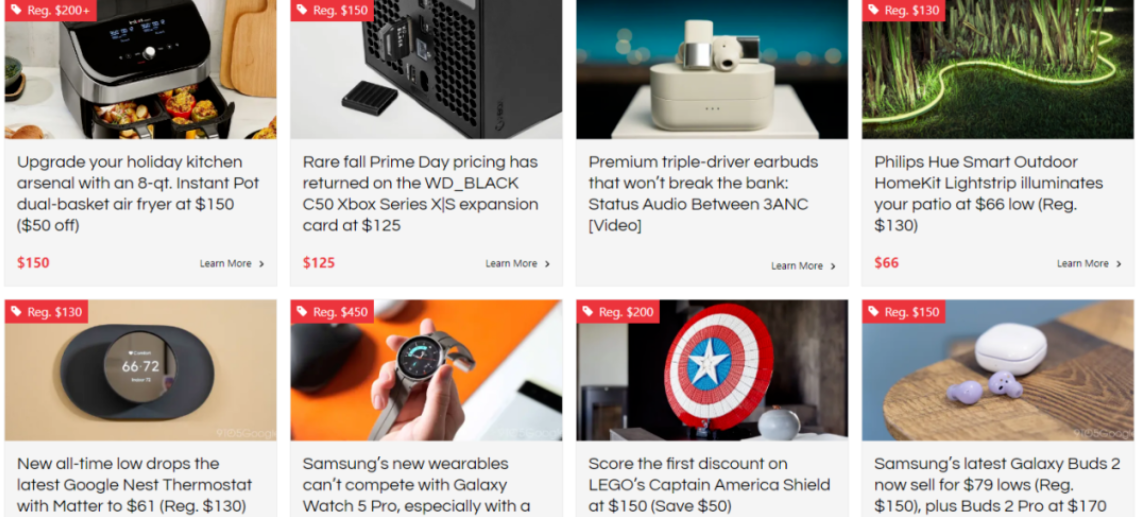The image size is (1139, 517).
Task: Open Samsung's latest Galaxy Buds 2 headline
Action: point(997,485)
